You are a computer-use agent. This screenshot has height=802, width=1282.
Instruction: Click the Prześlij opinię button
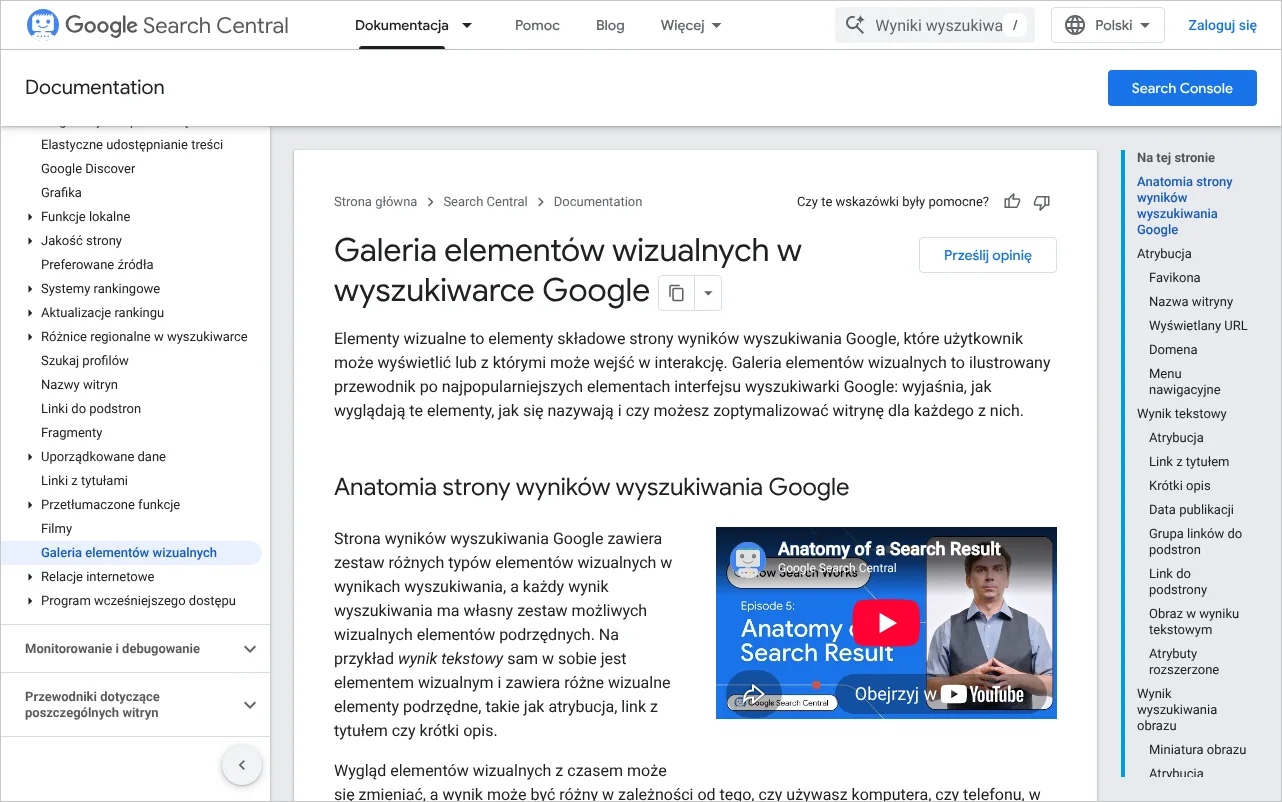click(988, 255)
